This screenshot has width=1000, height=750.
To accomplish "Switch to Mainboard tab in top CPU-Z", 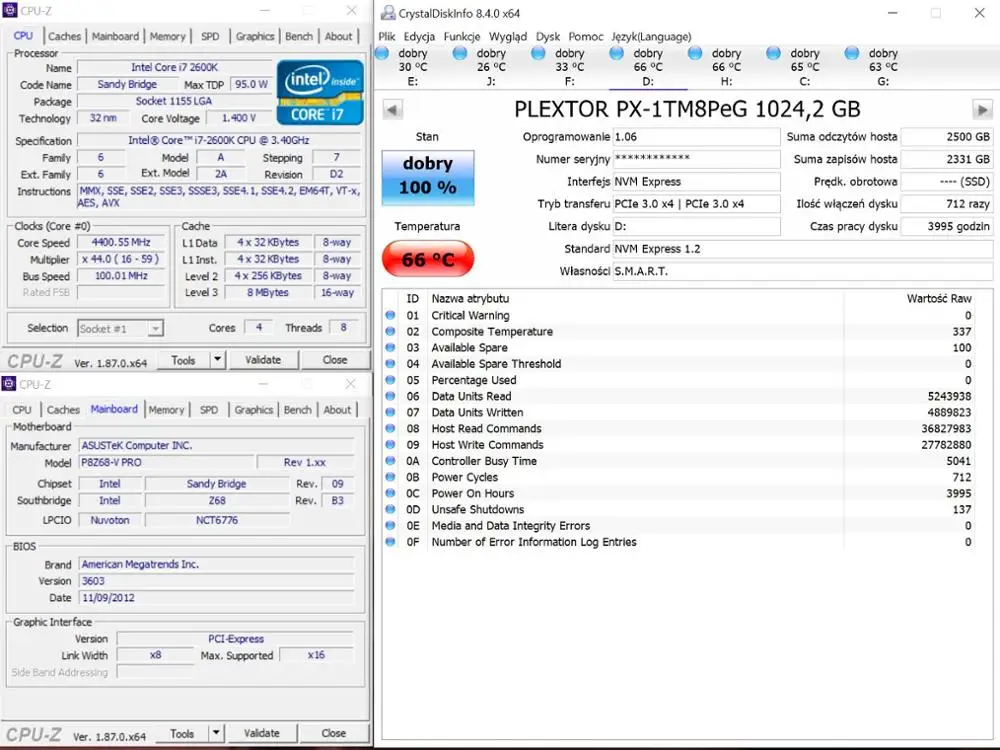I will tap(115, 36).
